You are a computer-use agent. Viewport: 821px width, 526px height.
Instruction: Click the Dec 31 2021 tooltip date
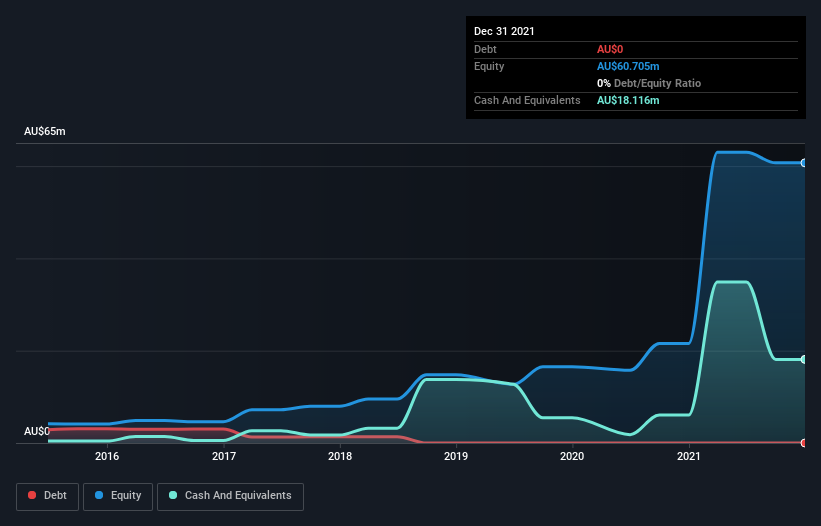click(x=504, y=31)
